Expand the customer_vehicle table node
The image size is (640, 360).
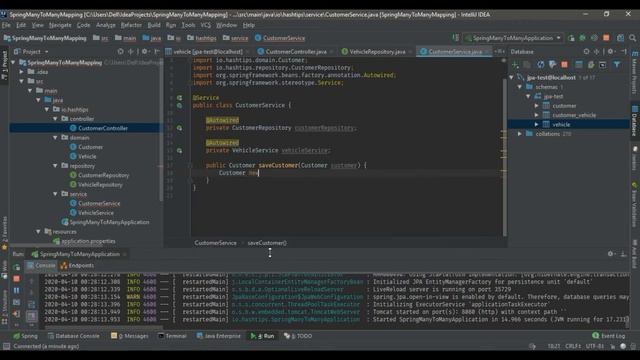536,115
